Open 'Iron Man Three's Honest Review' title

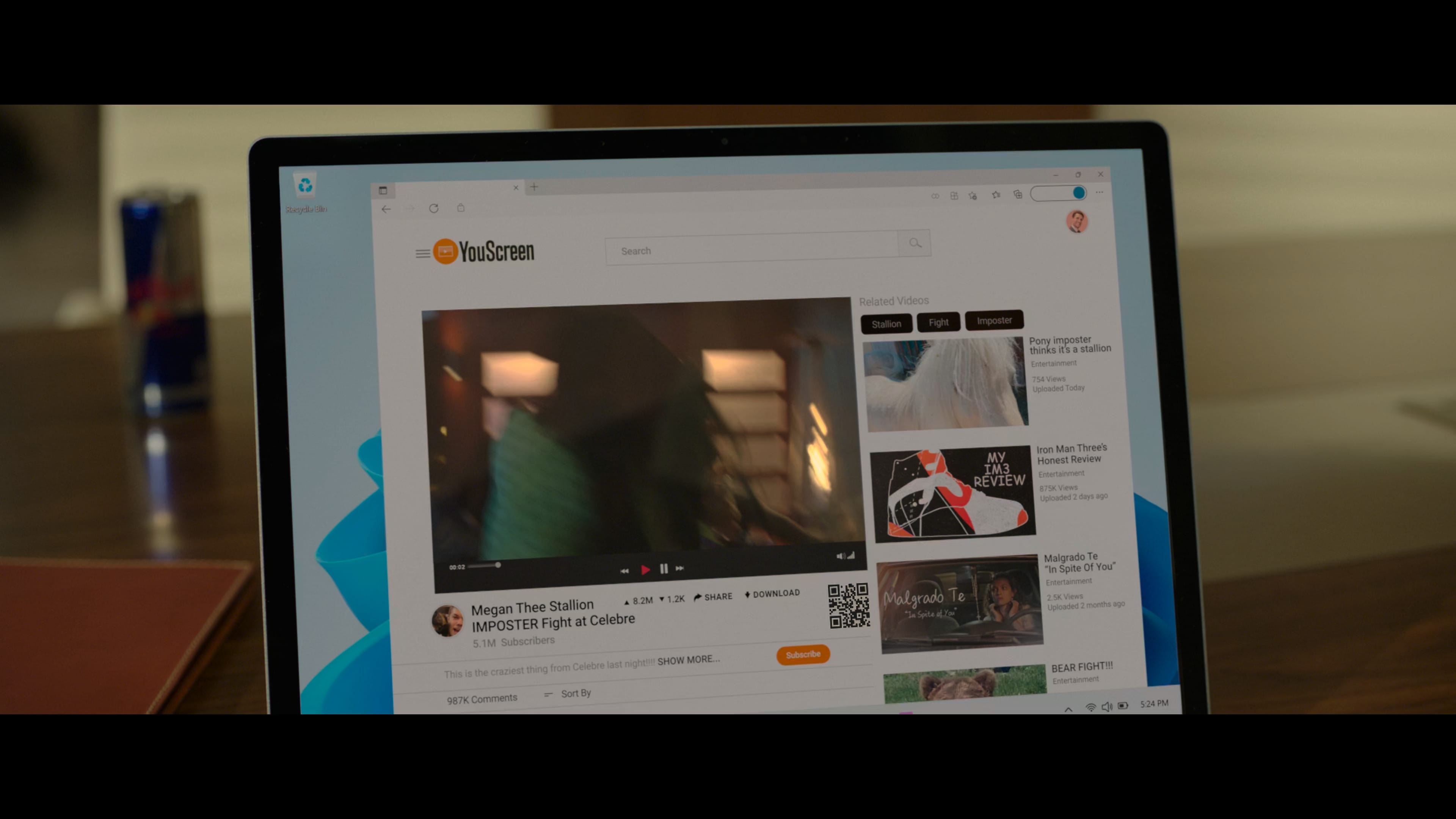(x=1072, y=454)
